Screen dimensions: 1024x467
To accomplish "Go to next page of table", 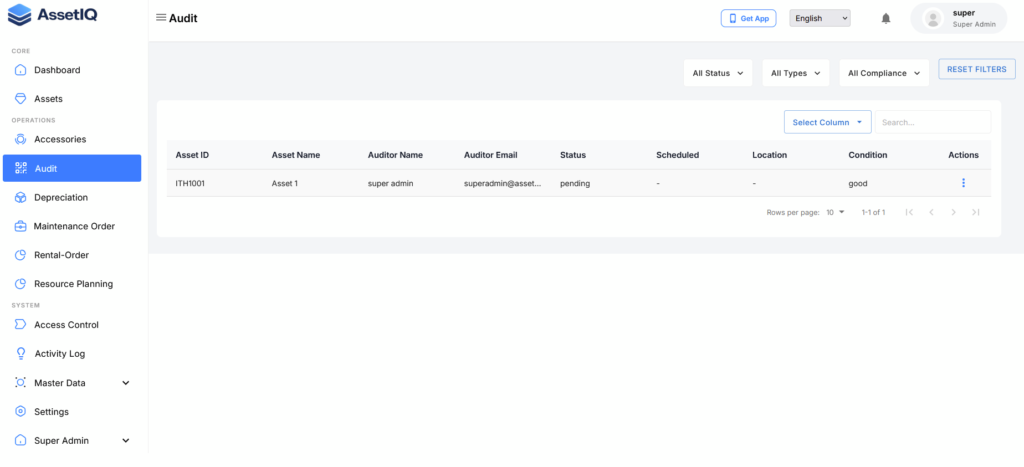I will [x=953, y=212].
